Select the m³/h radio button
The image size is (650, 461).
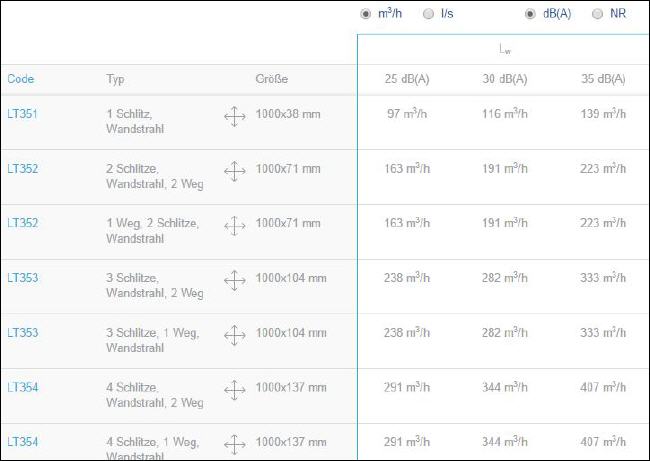point(365,14)
